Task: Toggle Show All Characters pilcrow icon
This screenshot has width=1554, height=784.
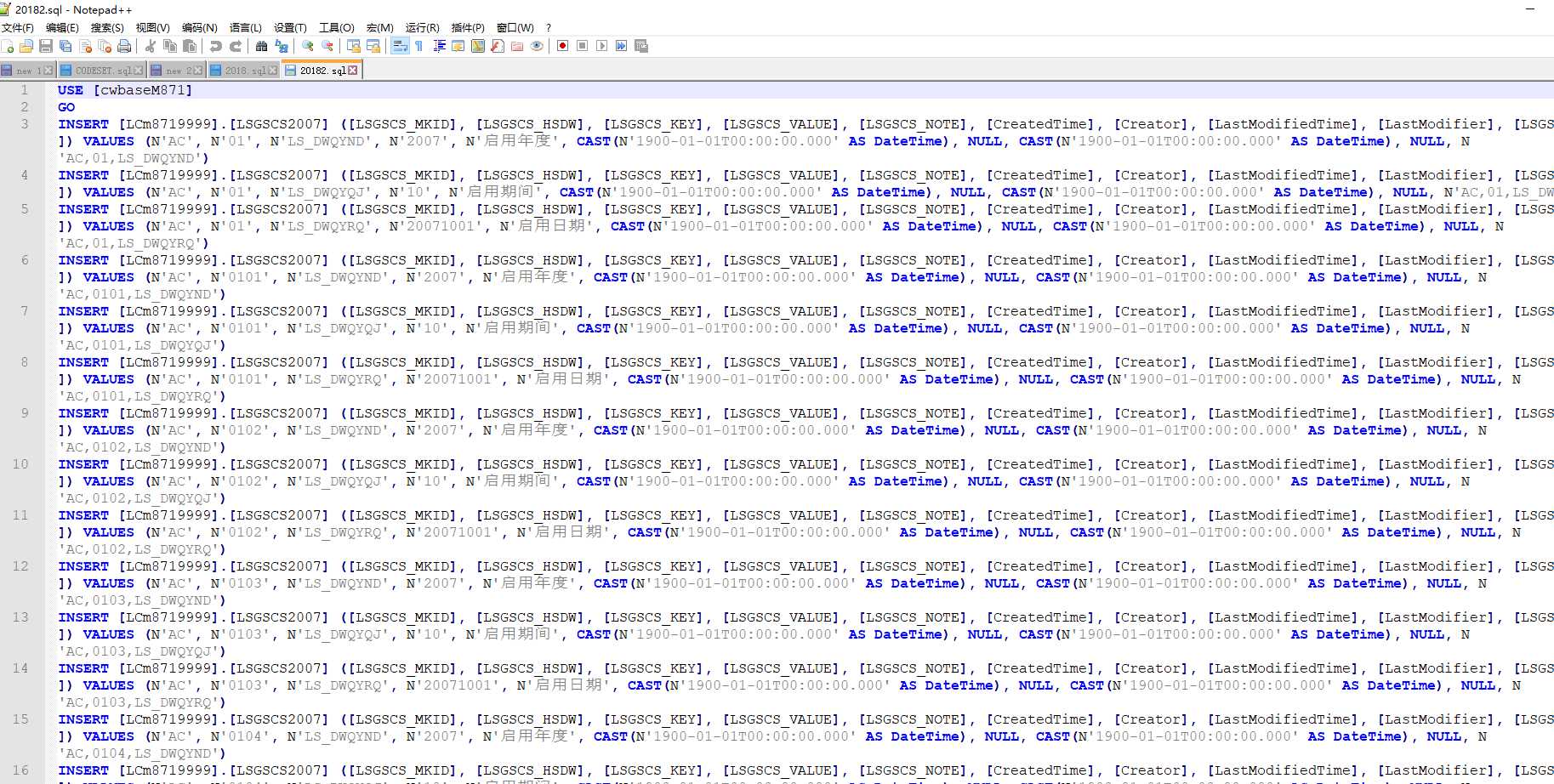Action: point(419,46)
